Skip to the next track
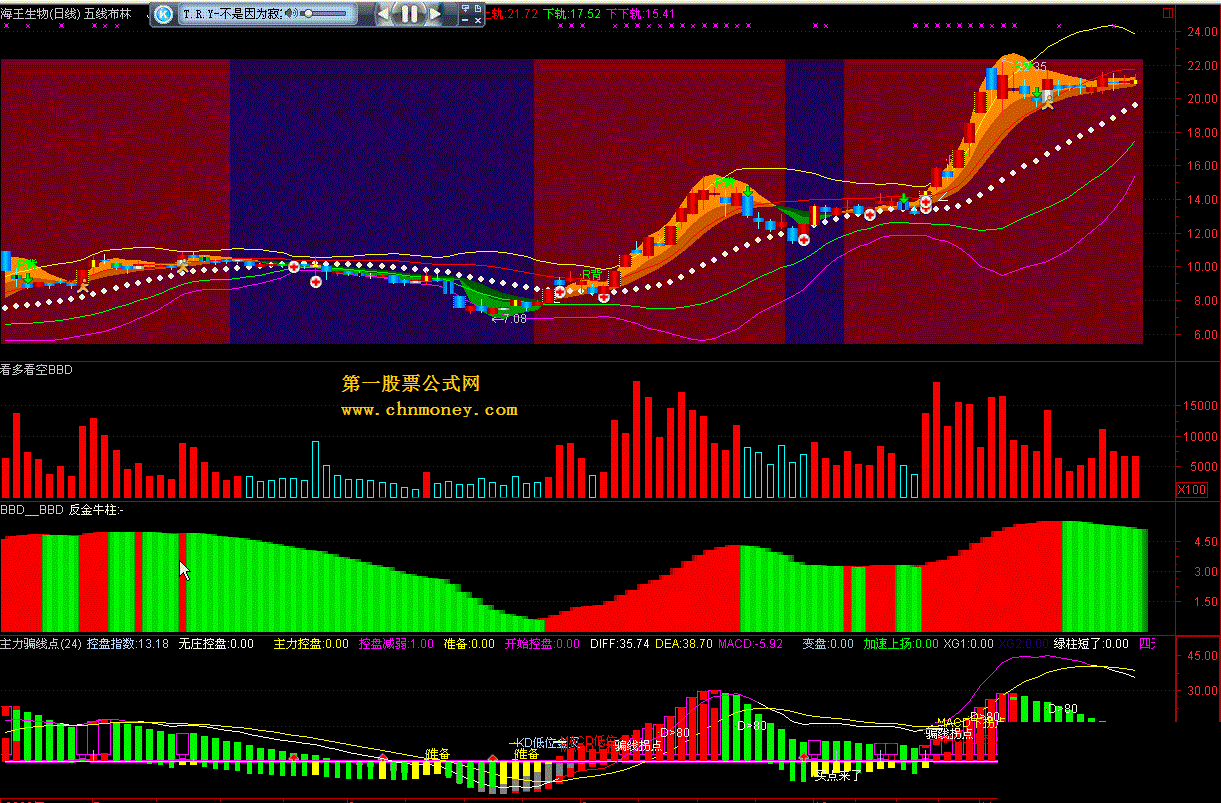The image size is (1221, 803). tap(435, 14)
